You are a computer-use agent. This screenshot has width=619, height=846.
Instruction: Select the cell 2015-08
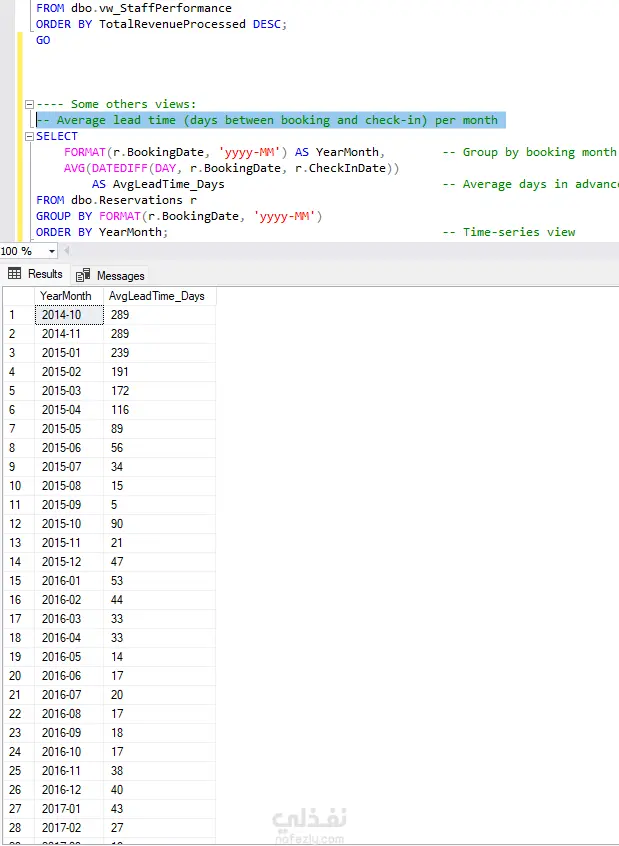click(69, 486)
